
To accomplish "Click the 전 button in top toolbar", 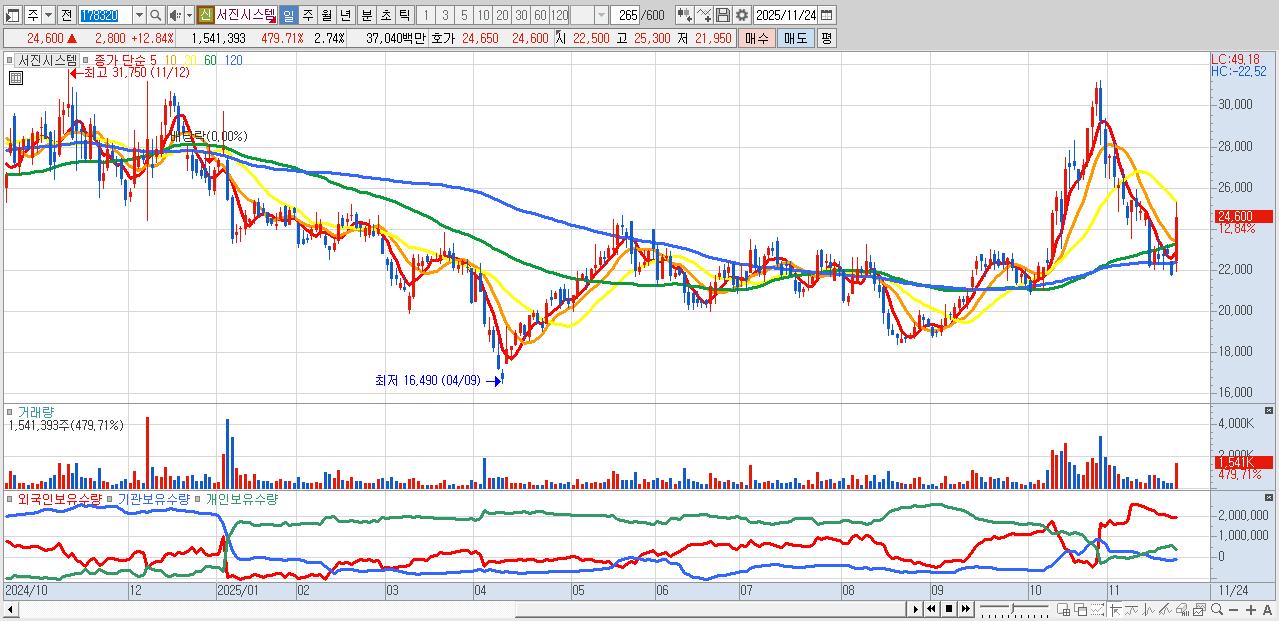I will pyautogui.click(x=66, y=15).
